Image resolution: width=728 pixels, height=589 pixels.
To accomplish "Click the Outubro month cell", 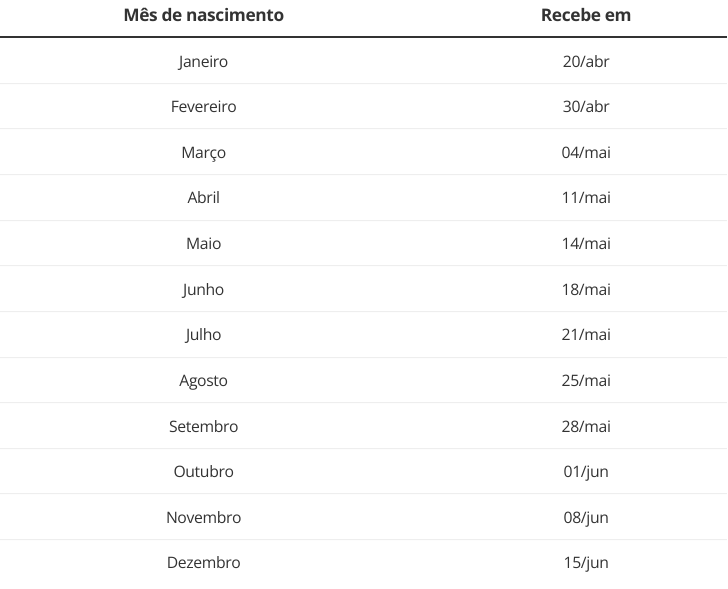I will click(203, 472).
